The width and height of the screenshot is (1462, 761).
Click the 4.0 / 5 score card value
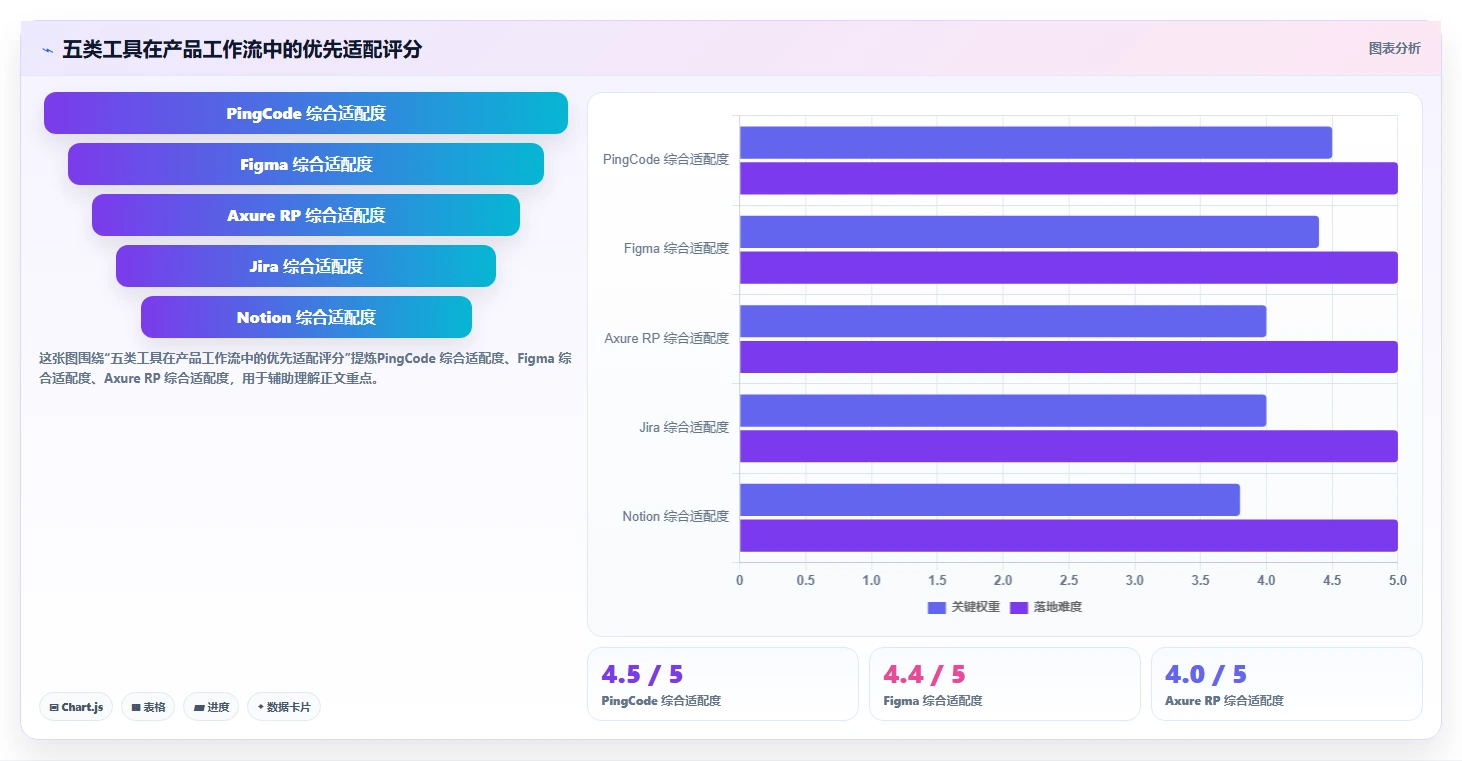tap(1206, 674)
